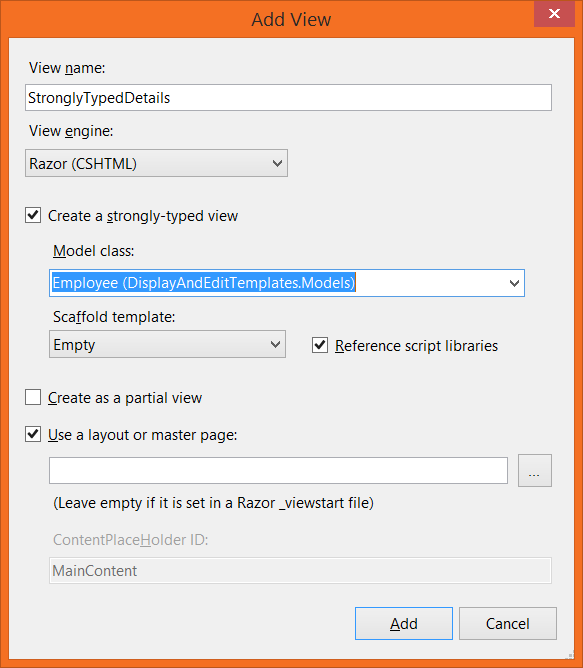Click the layout page path input
Image resolution: width=583 pixels, height=668 pixels.
(x=278, y=470)
